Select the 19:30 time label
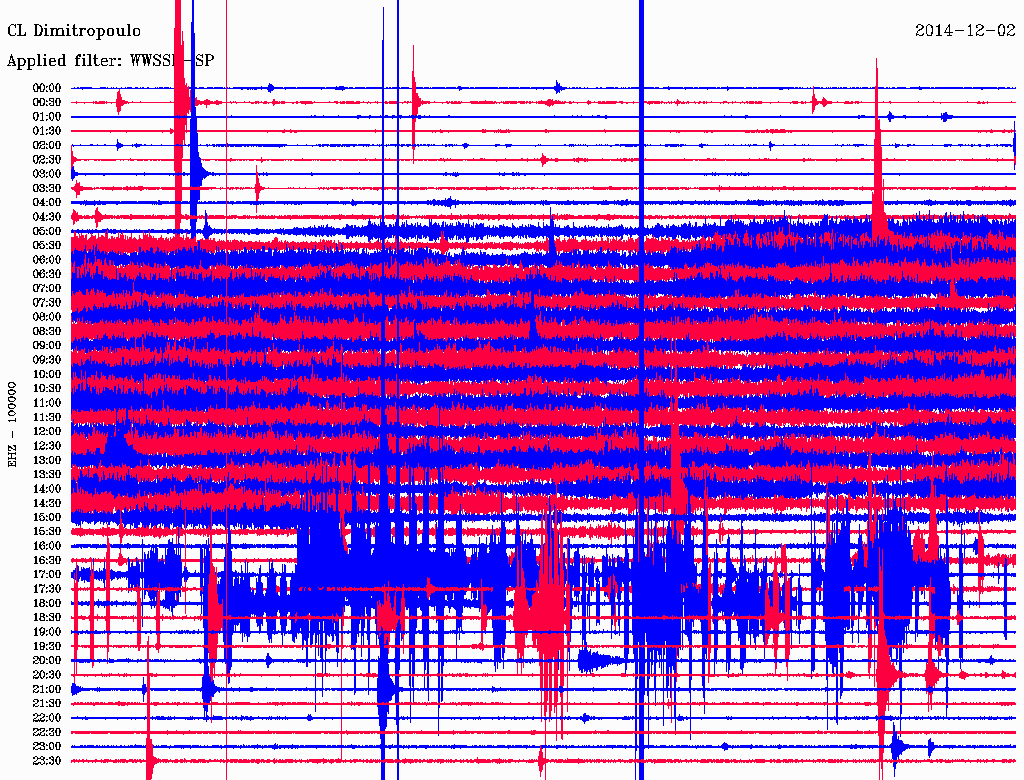Viewport: 1024px width, 780px height. 47,646
